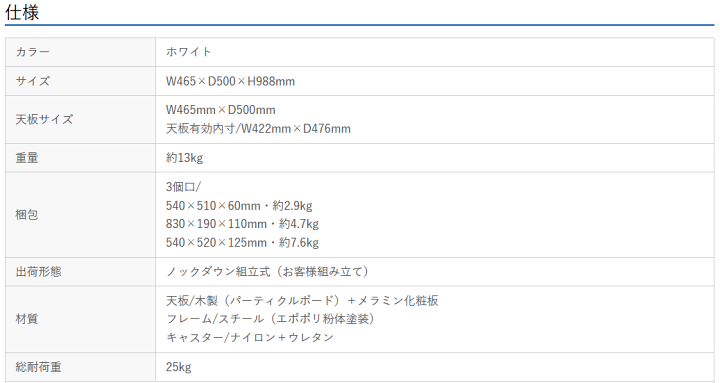Viewport: 720px width, 383px height.
Task: Click the 540×510×60mm 約2.9kg package line
Action: (x=239, y=206)
